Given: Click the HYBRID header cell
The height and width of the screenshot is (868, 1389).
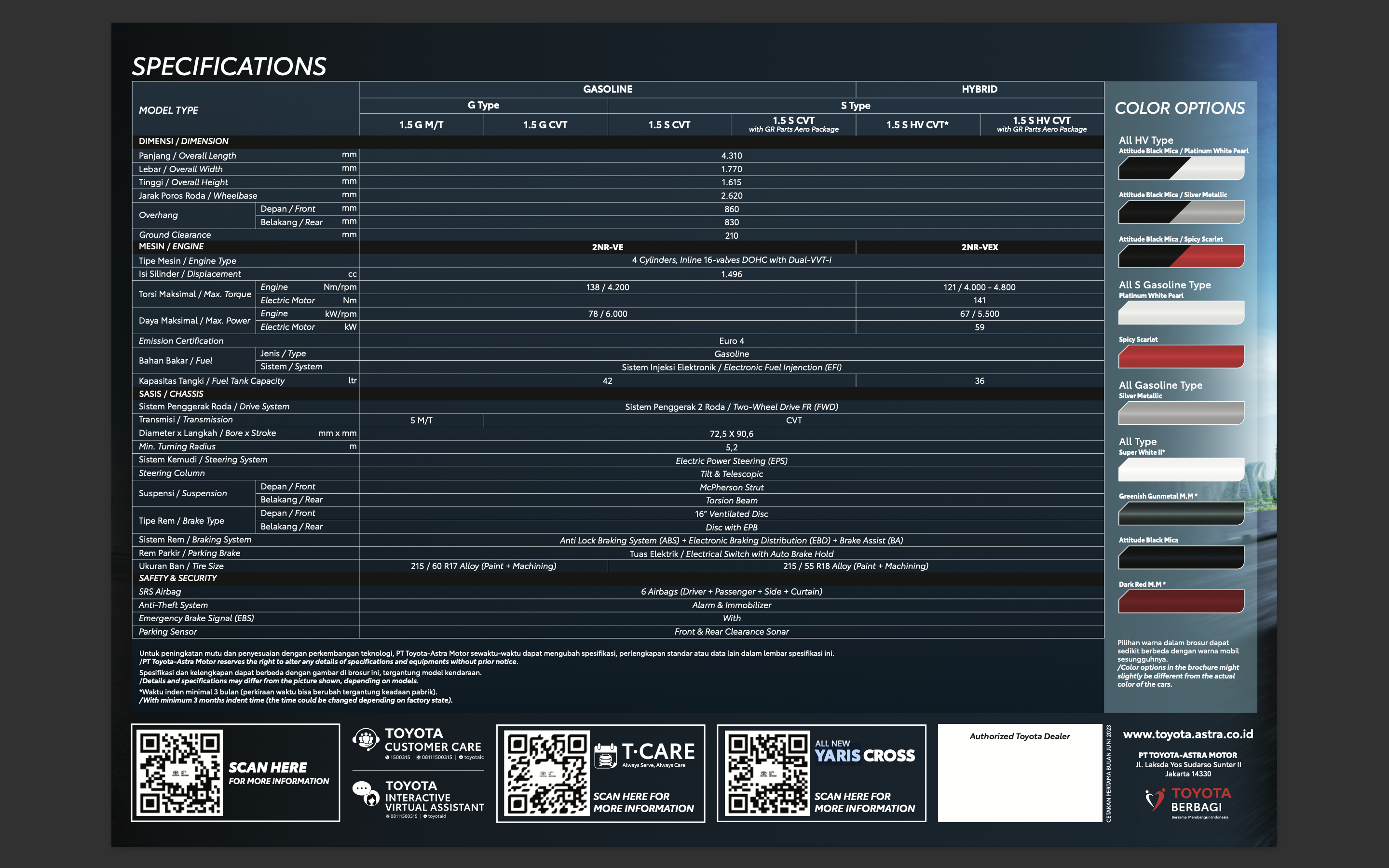Looking at the screenshot, I should click(979, 89).
